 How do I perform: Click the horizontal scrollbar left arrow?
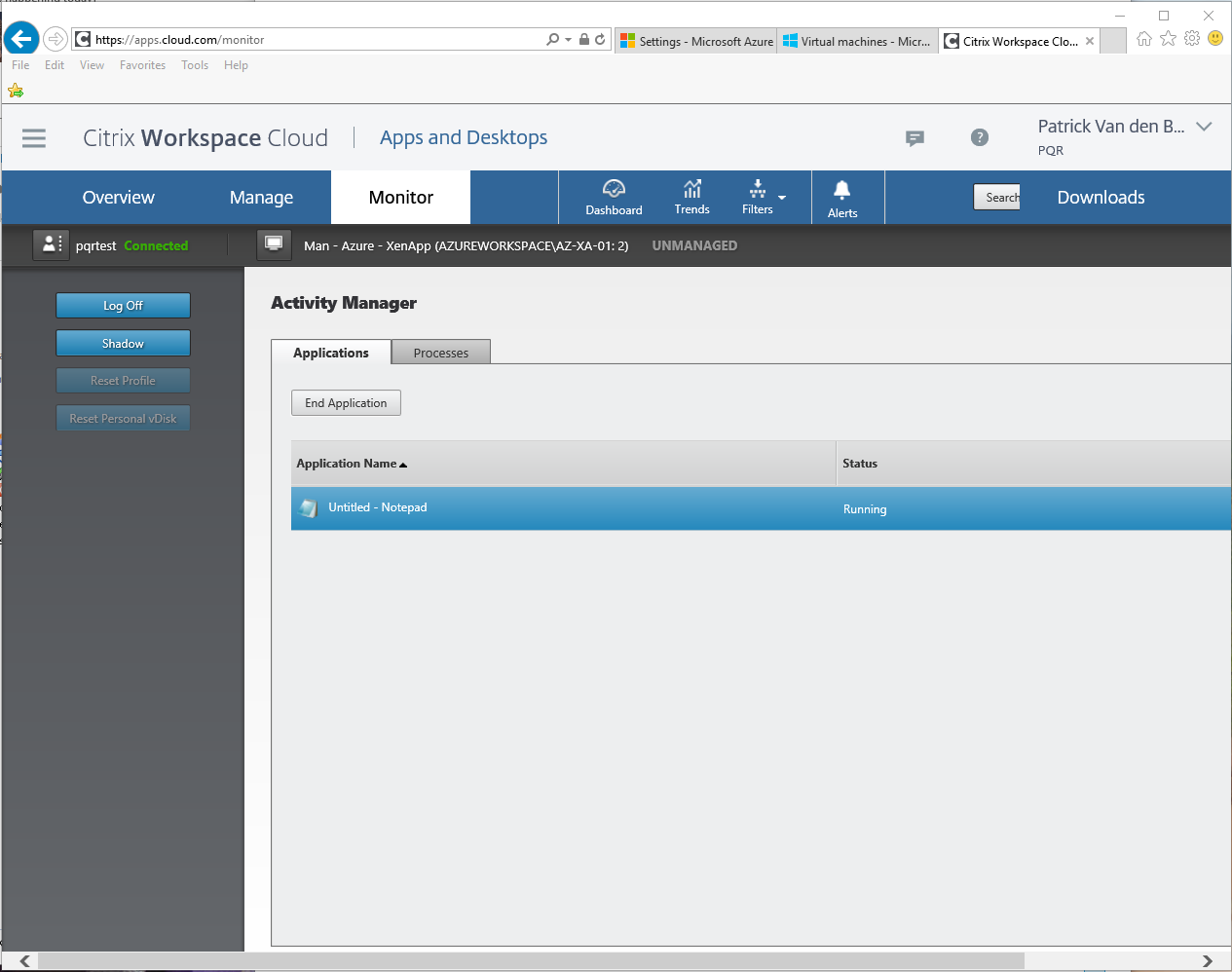coord(24,961)
